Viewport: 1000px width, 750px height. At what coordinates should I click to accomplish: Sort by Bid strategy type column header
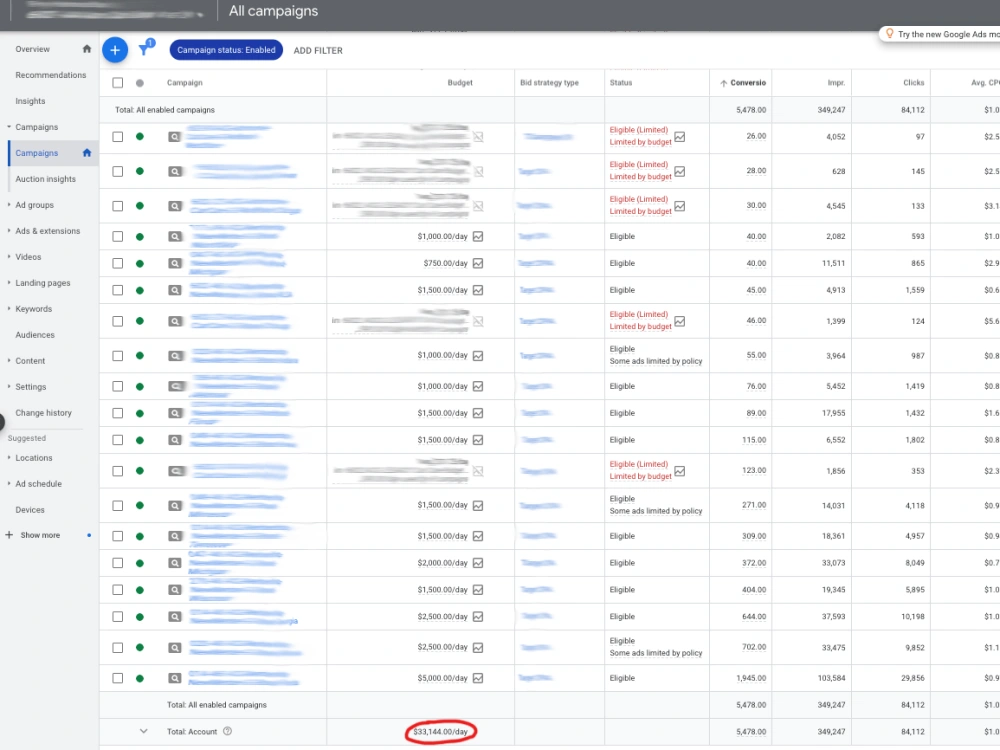coord(549,83)
